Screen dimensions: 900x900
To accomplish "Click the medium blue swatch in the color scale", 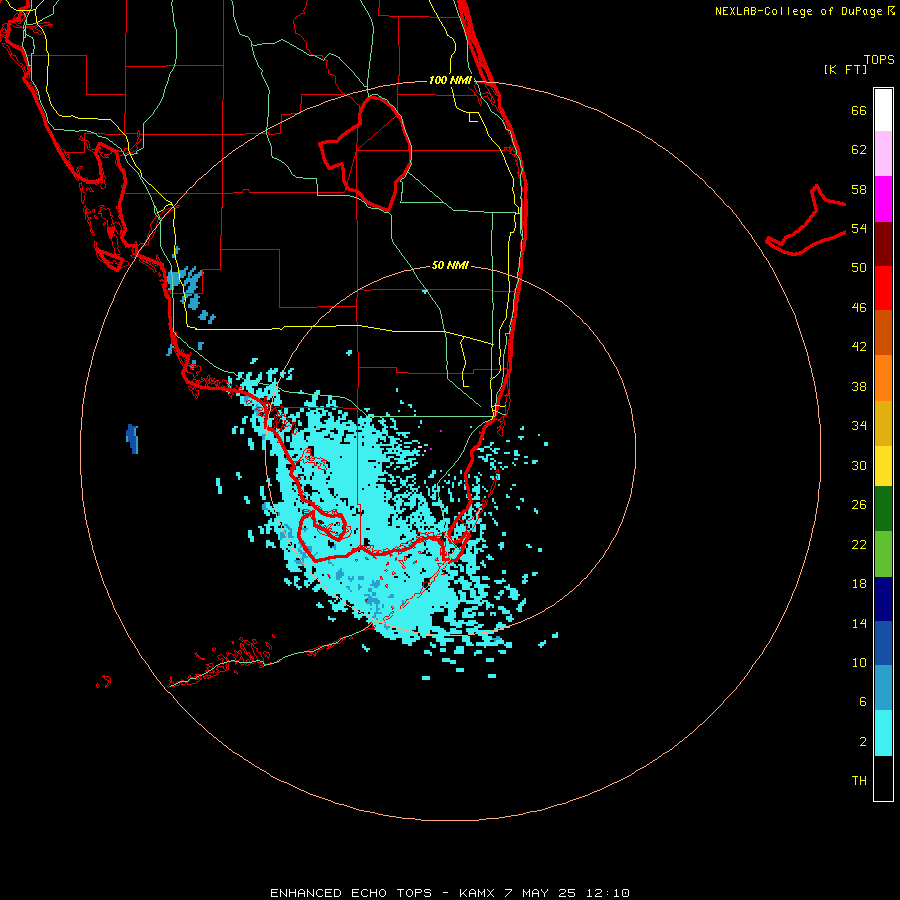I will coord(883,643).
